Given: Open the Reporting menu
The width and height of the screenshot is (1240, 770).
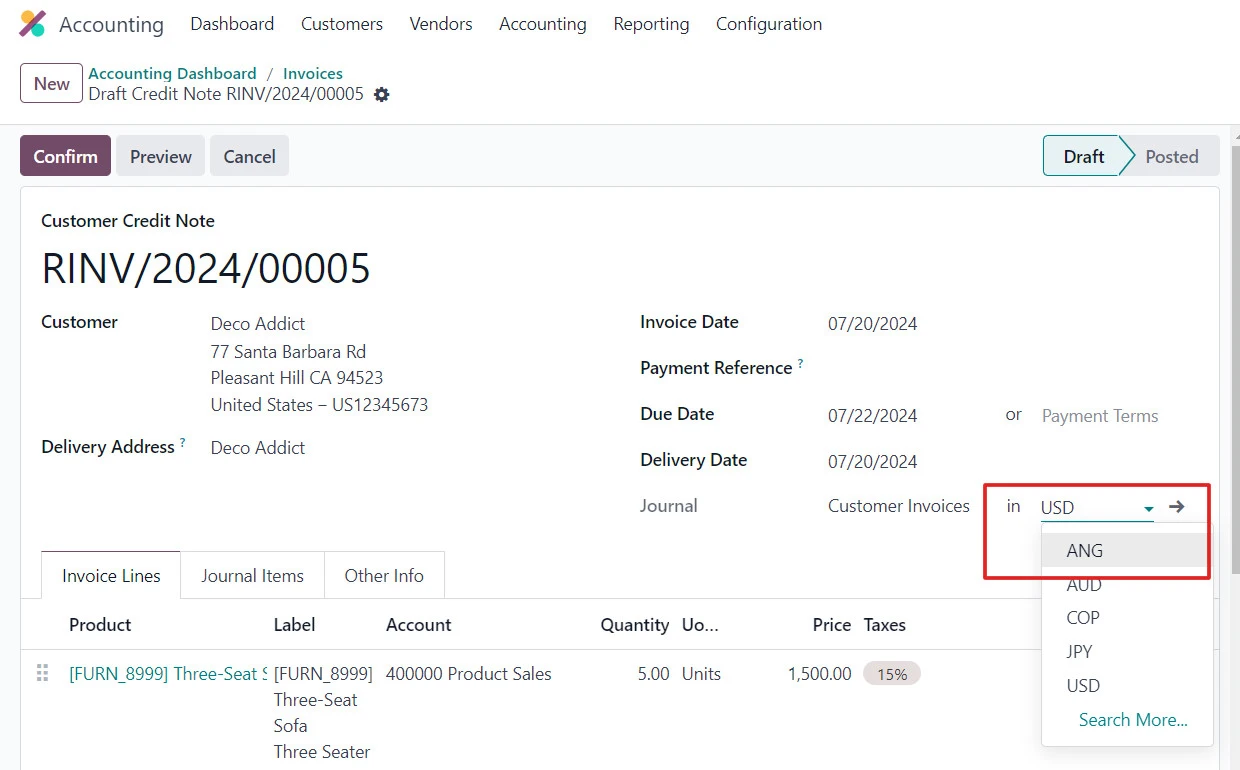Looking at the screenshot, I should click(651, 23).
